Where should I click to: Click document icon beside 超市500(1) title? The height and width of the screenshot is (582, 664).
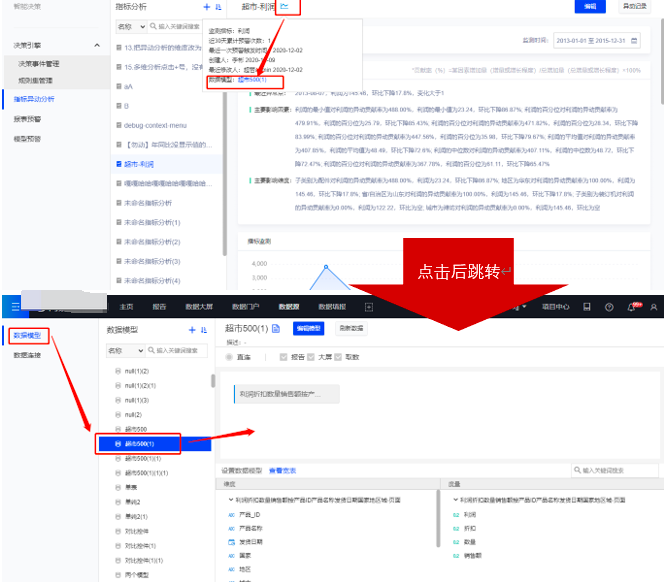276,328
